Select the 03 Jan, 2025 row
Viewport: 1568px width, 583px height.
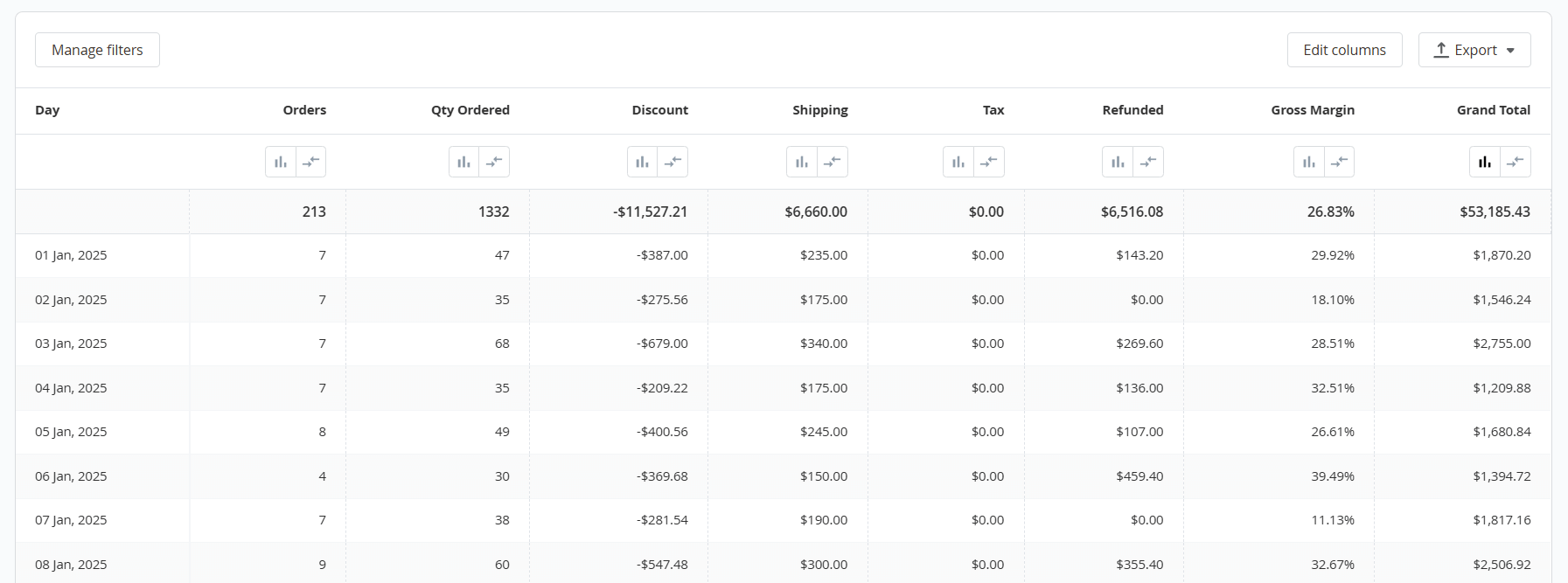click(71, 344)
